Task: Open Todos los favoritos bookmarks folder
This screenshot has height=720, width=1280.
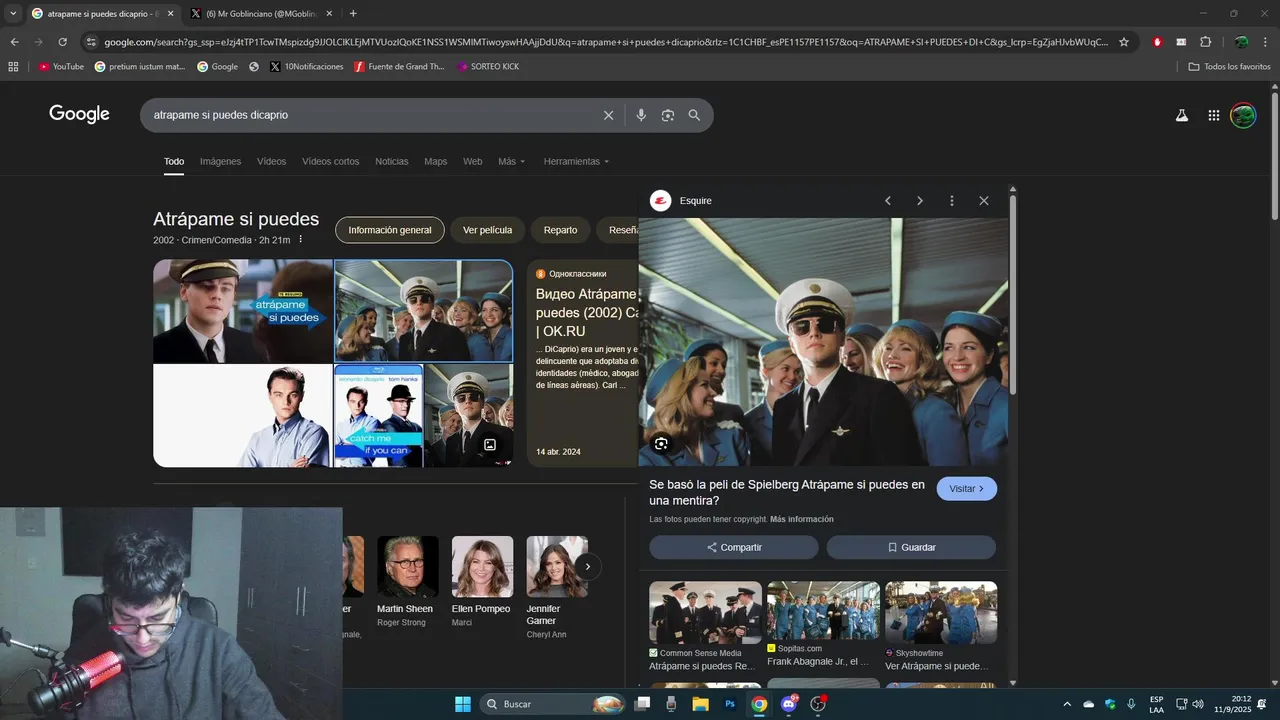Action: click(x=1229, y=66)
